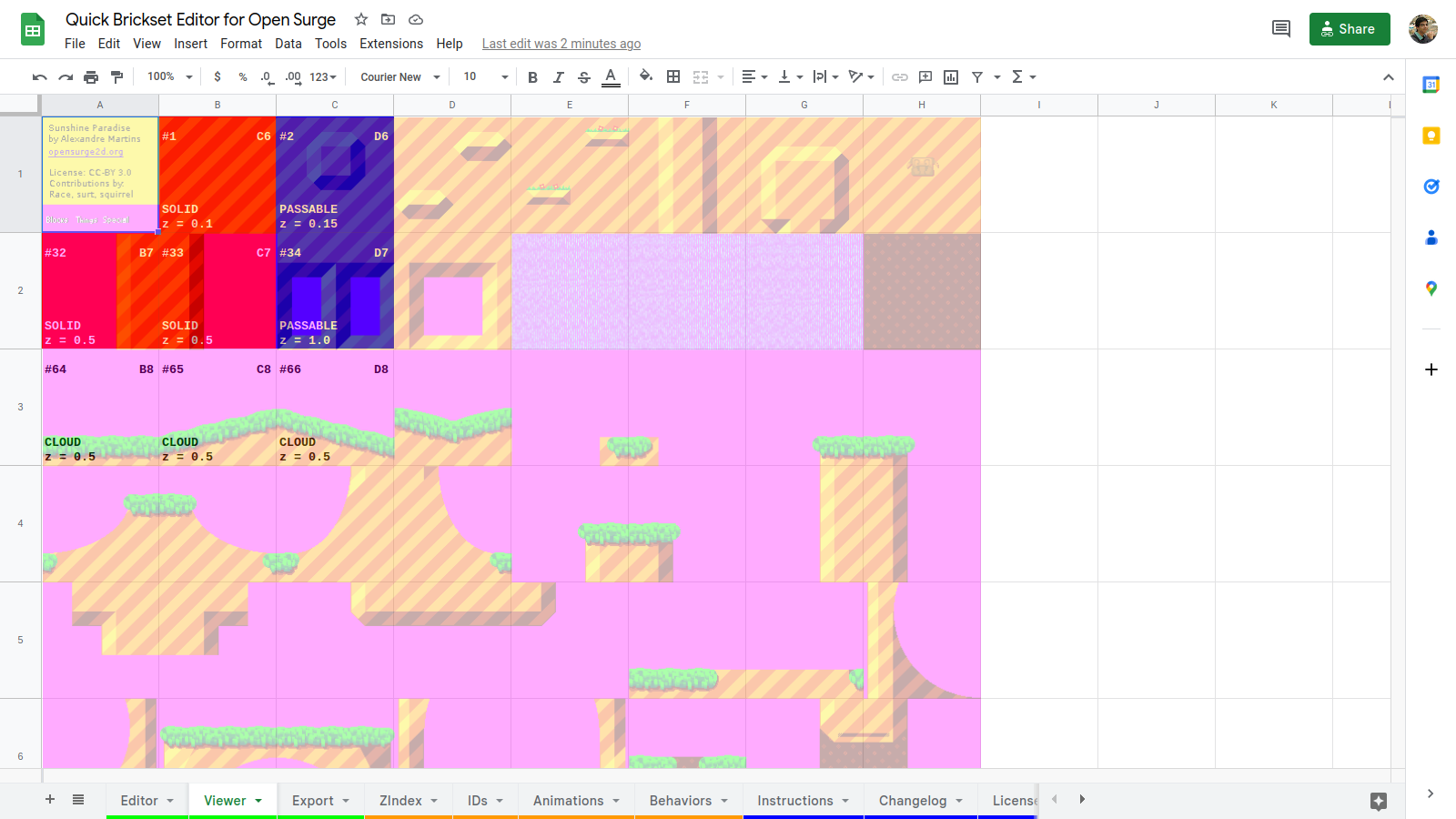Open horizontal align dropdown

click(754, 77)
